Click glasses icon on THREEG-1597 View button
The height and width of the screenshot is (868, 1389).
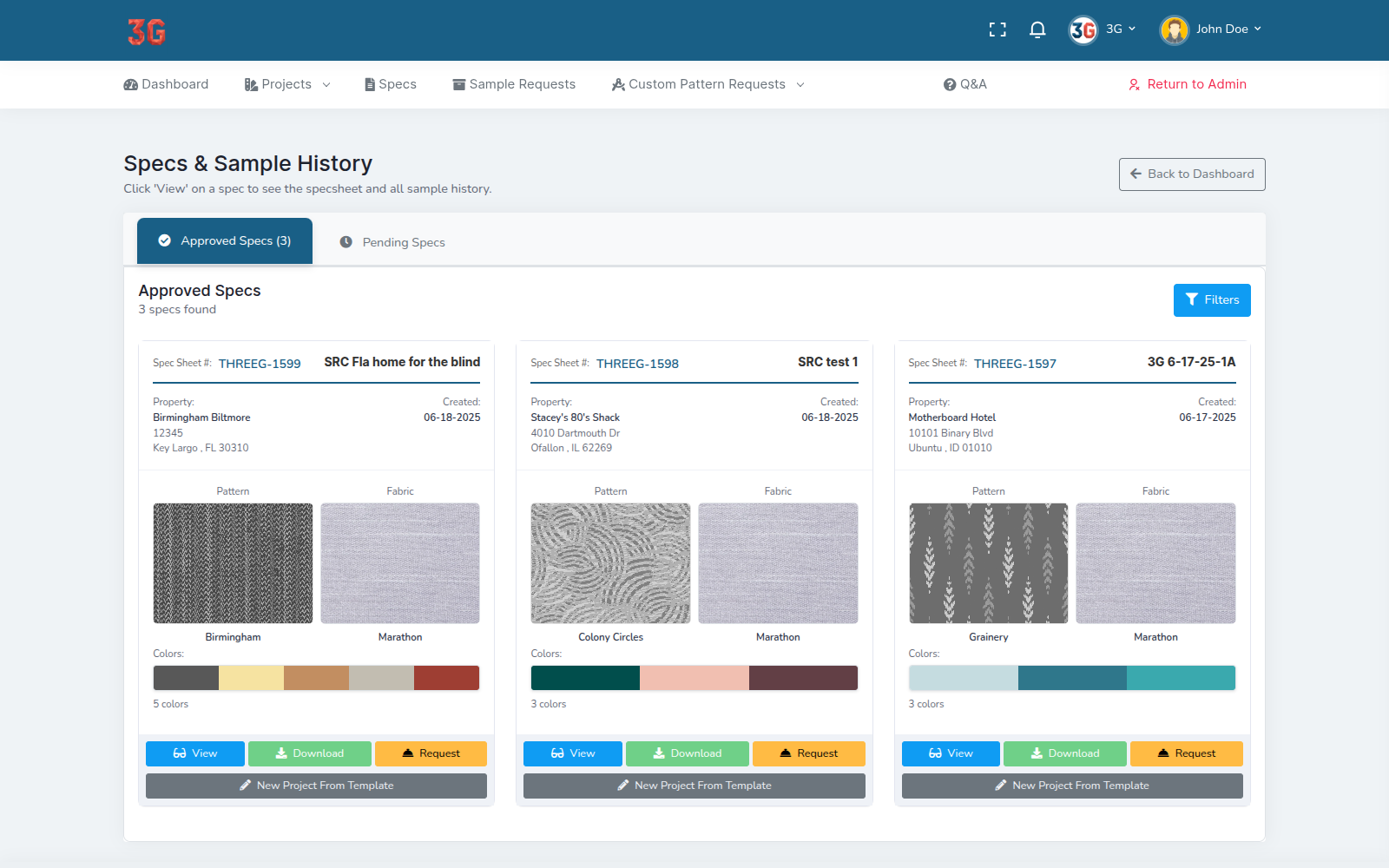(x=935, y=753)
